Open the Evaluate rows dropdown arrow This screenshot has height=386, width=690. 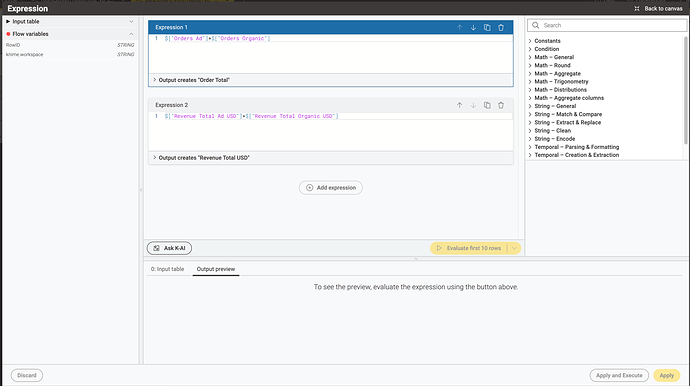514,248
